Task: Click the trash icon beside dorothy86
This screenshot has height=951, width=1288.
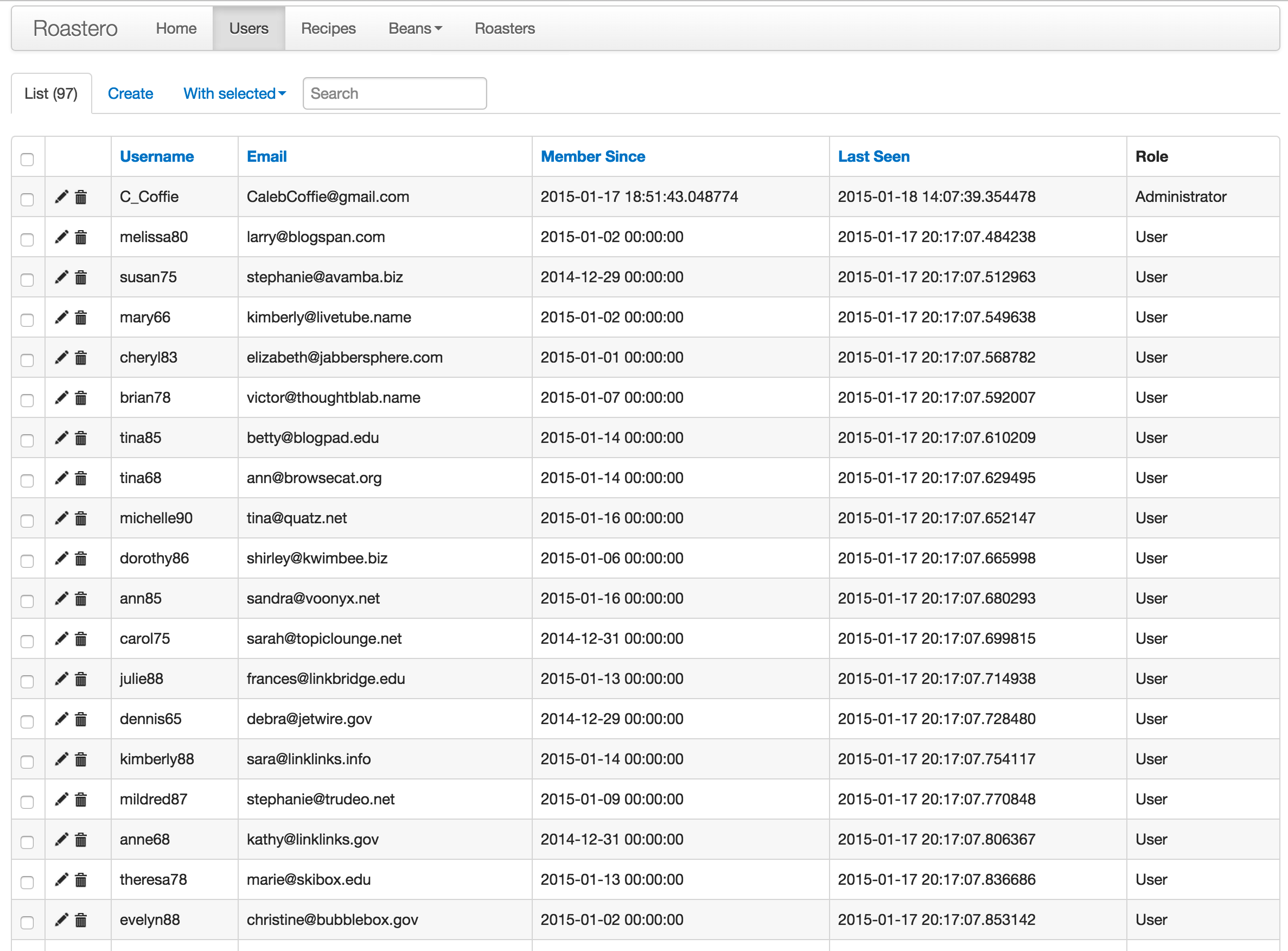Action: [x=81, y=559]
